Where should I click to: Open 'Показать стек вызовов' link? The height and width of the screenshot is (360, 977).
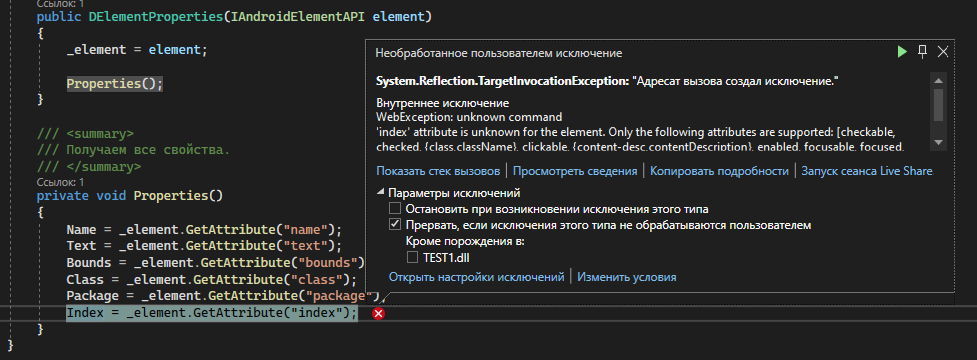(438, 171)
